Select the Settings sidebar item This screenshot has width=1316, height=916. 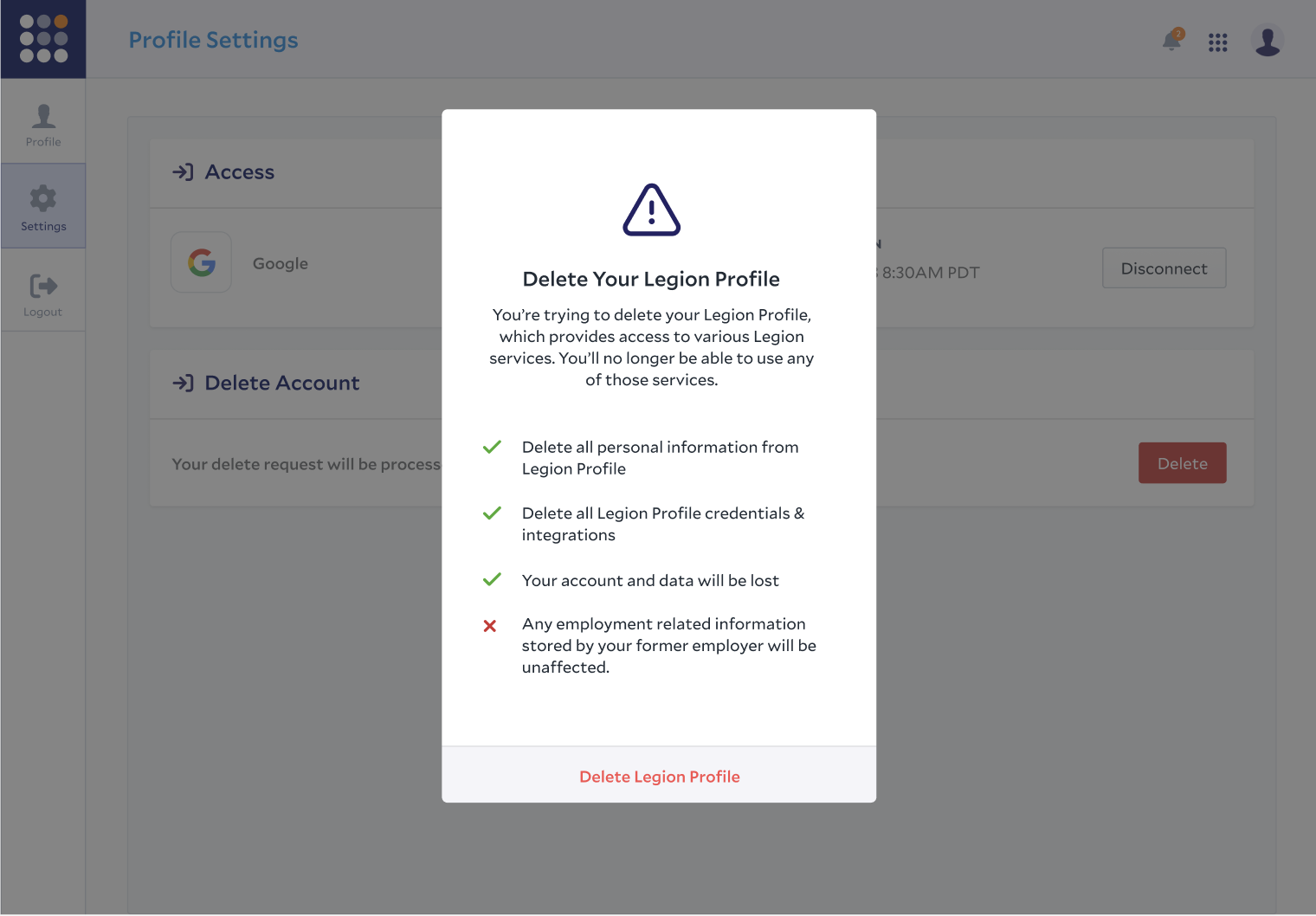(43, 206)
